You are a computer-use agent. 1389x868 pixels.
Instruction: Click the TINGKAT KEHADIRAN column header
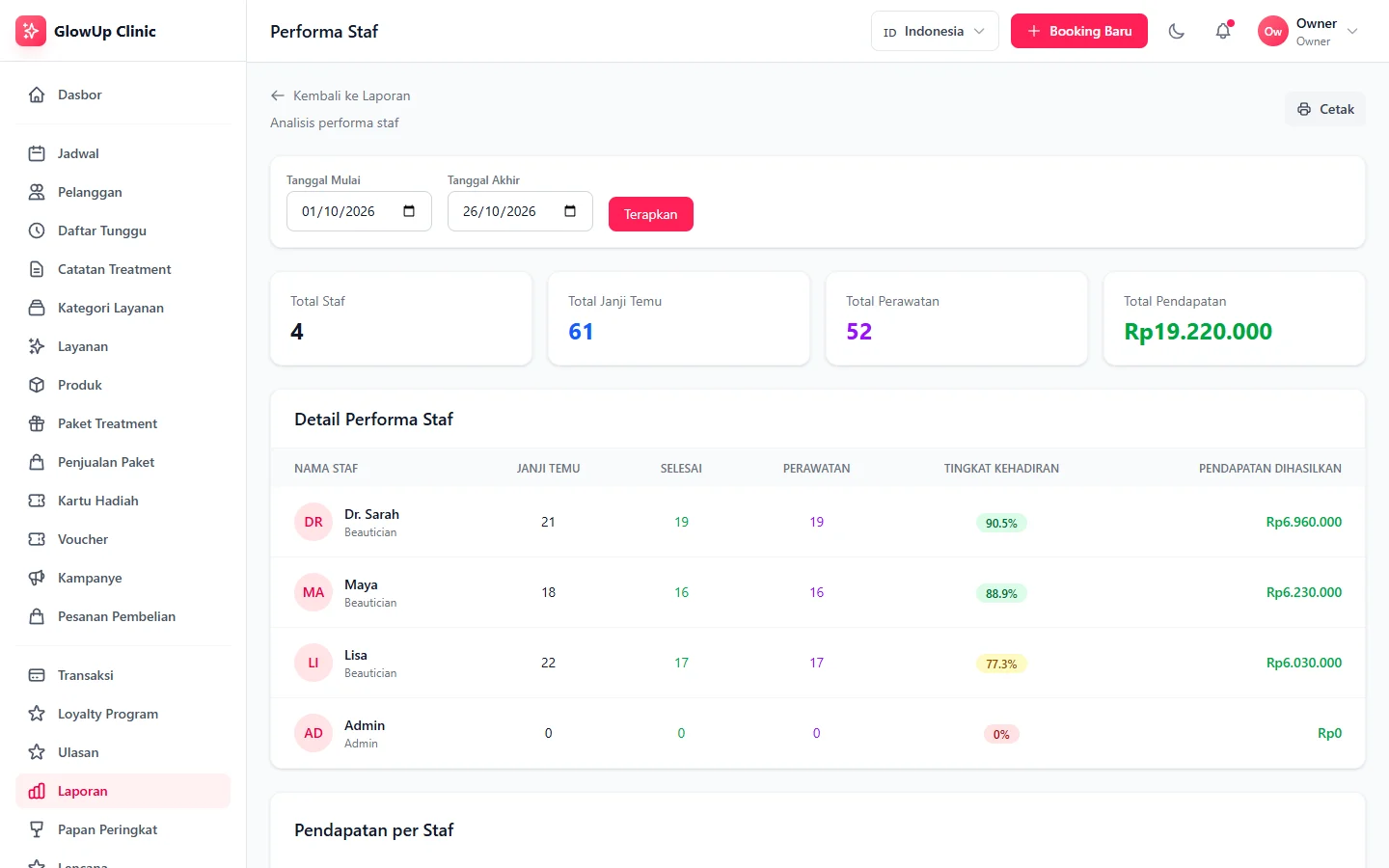click(x=1001, y=469)
